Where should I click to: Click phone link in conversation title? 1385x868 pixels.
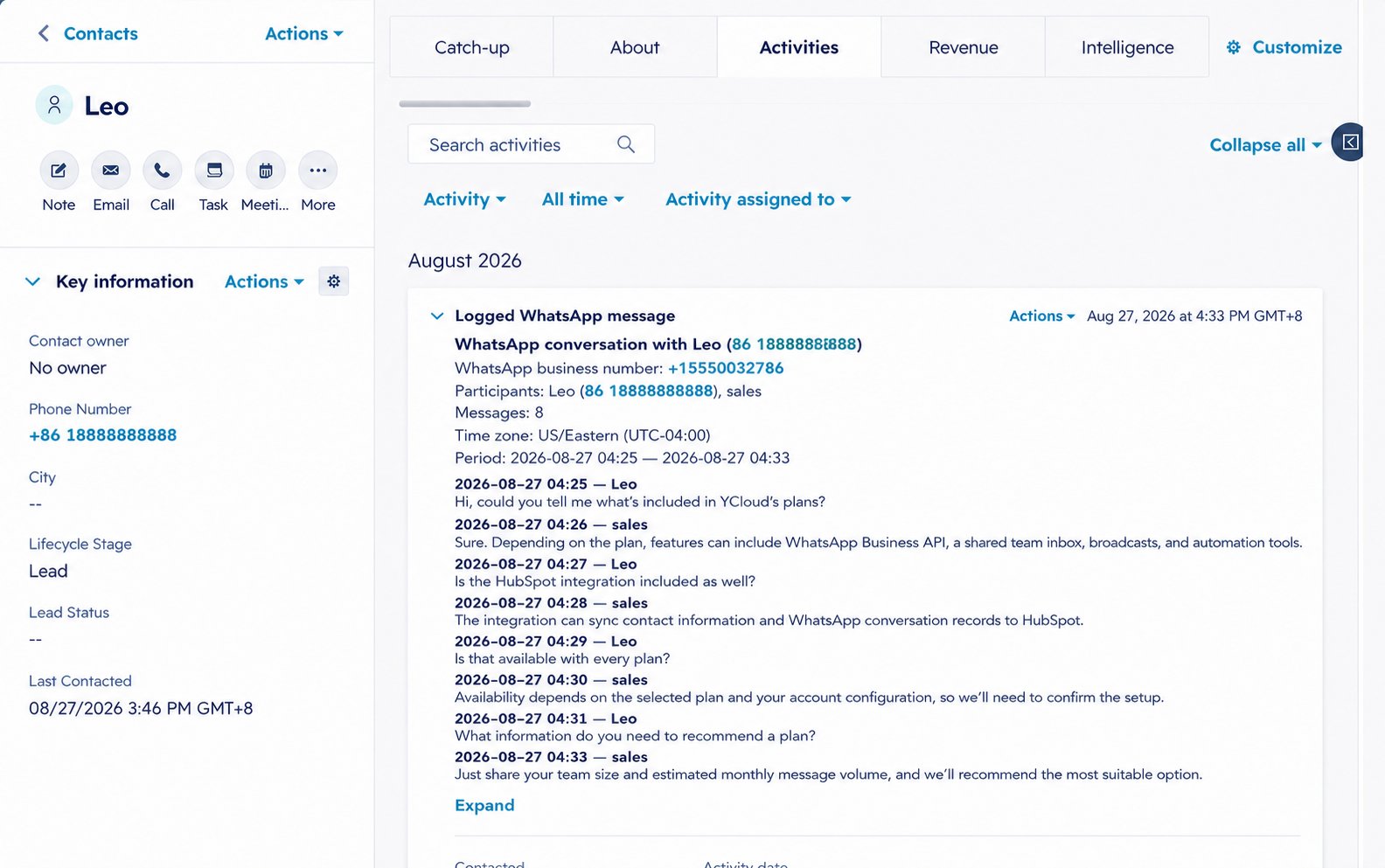pos(794,344)
